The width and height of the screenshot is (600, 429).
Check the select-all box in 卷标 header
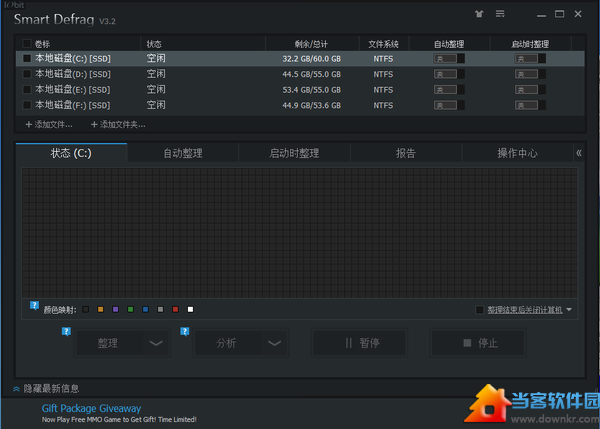click(27, 43)
